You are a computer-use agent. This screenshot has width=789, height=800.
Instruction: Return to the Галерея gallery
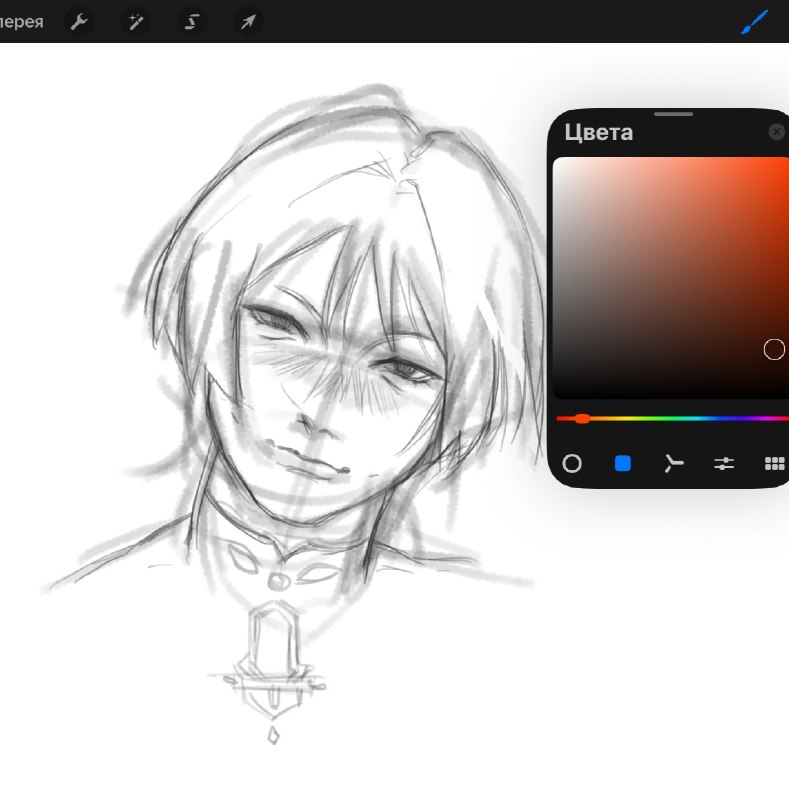[x=21, y=22]
